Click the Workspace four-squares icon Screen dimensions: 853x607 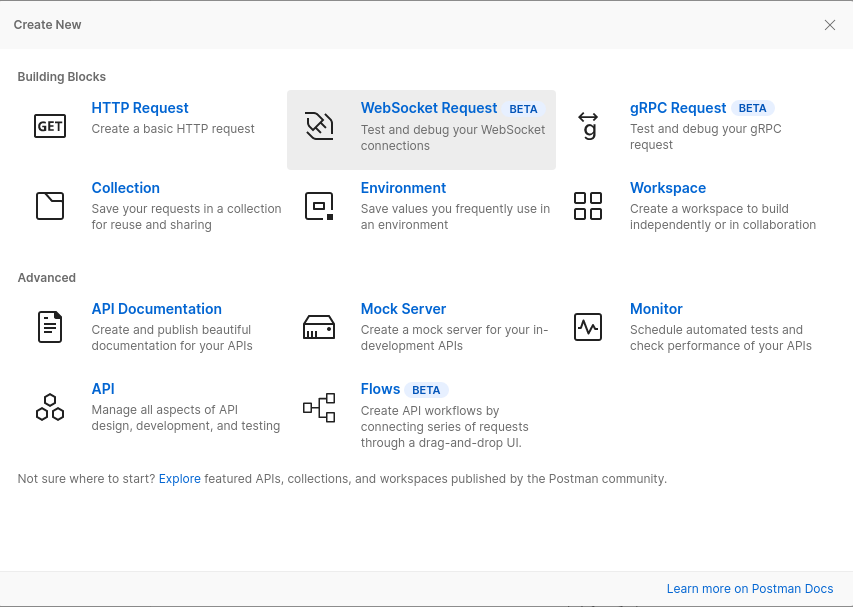588,206
